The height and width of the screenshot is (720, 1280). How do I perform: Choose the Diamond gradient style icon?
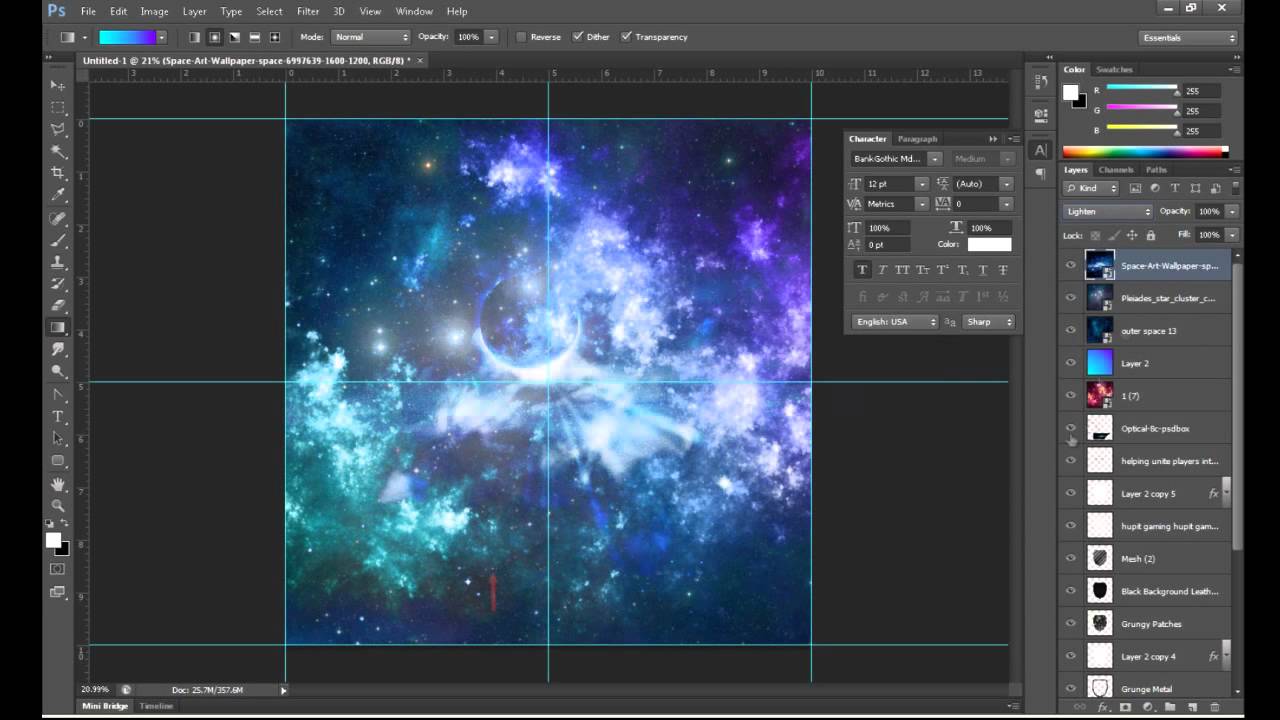[275, 37]
